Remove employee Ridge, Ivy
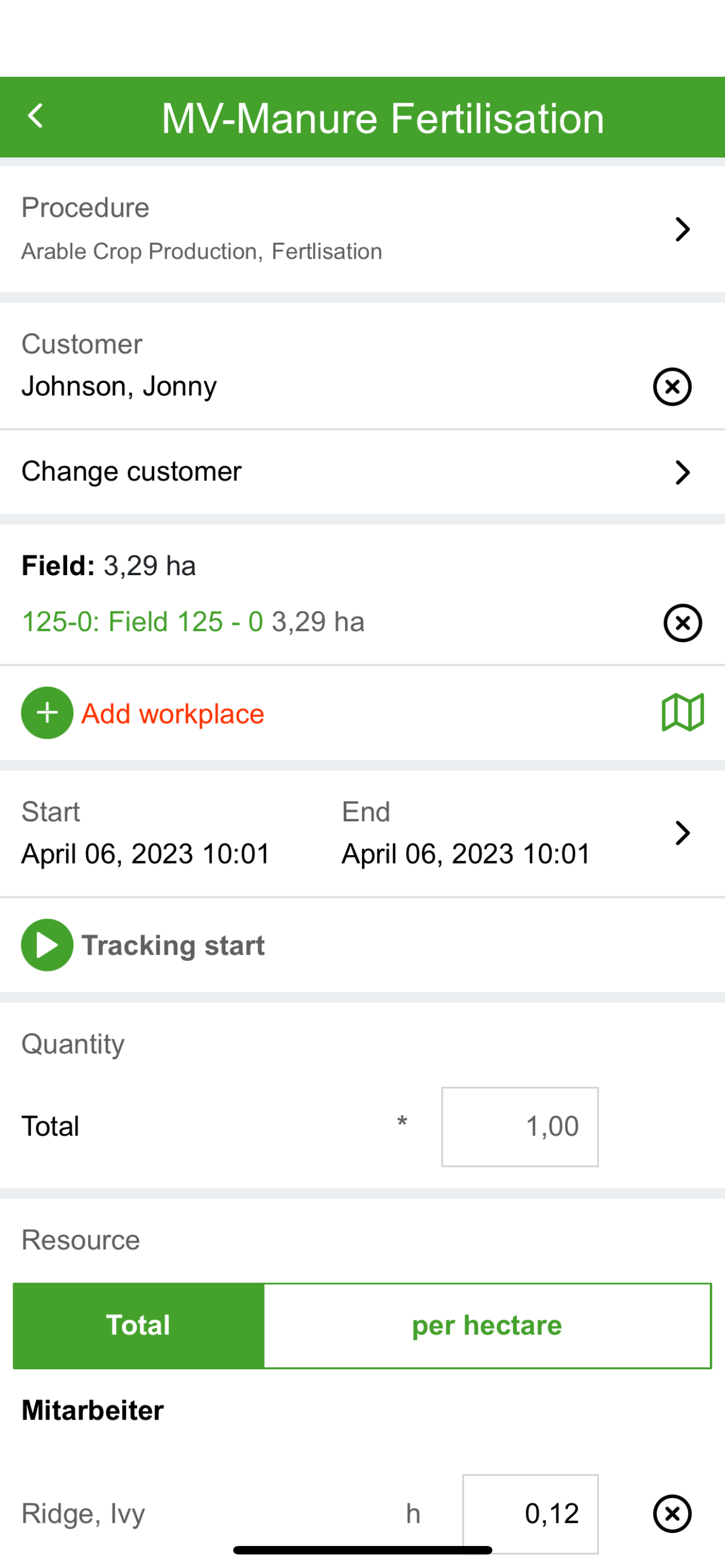Image resolution: width=725 pixels, height=1568 pixels. [672, 1513]
